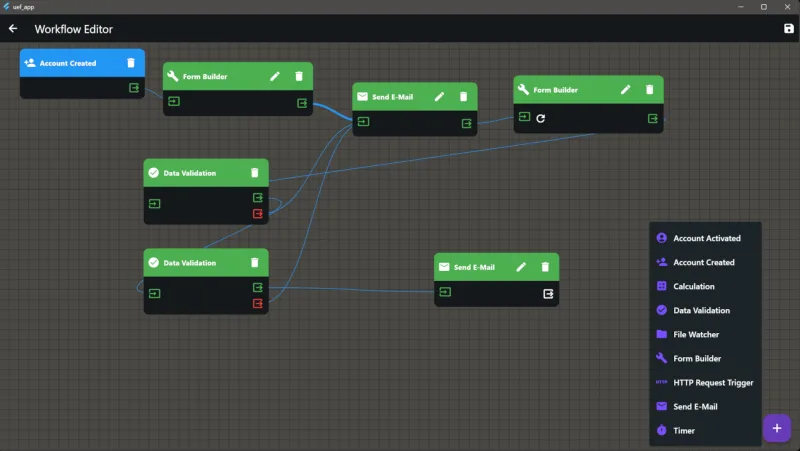This screenshot has width=800, height=451.
Task: Pick Timer from the node menu
Action: coord(705,430)
